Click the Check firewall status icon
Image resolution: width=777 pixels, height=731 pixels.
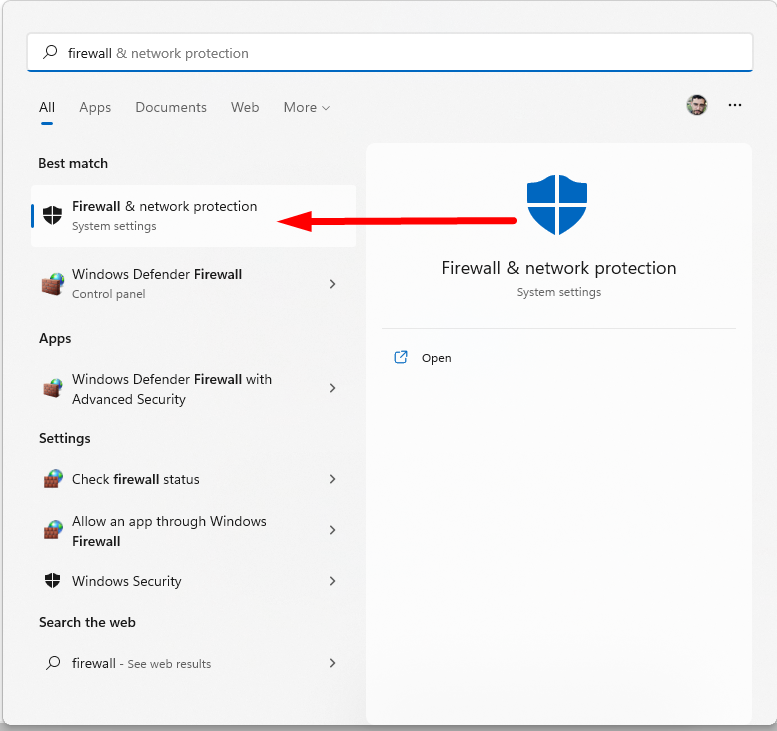[x=53, y=479]
